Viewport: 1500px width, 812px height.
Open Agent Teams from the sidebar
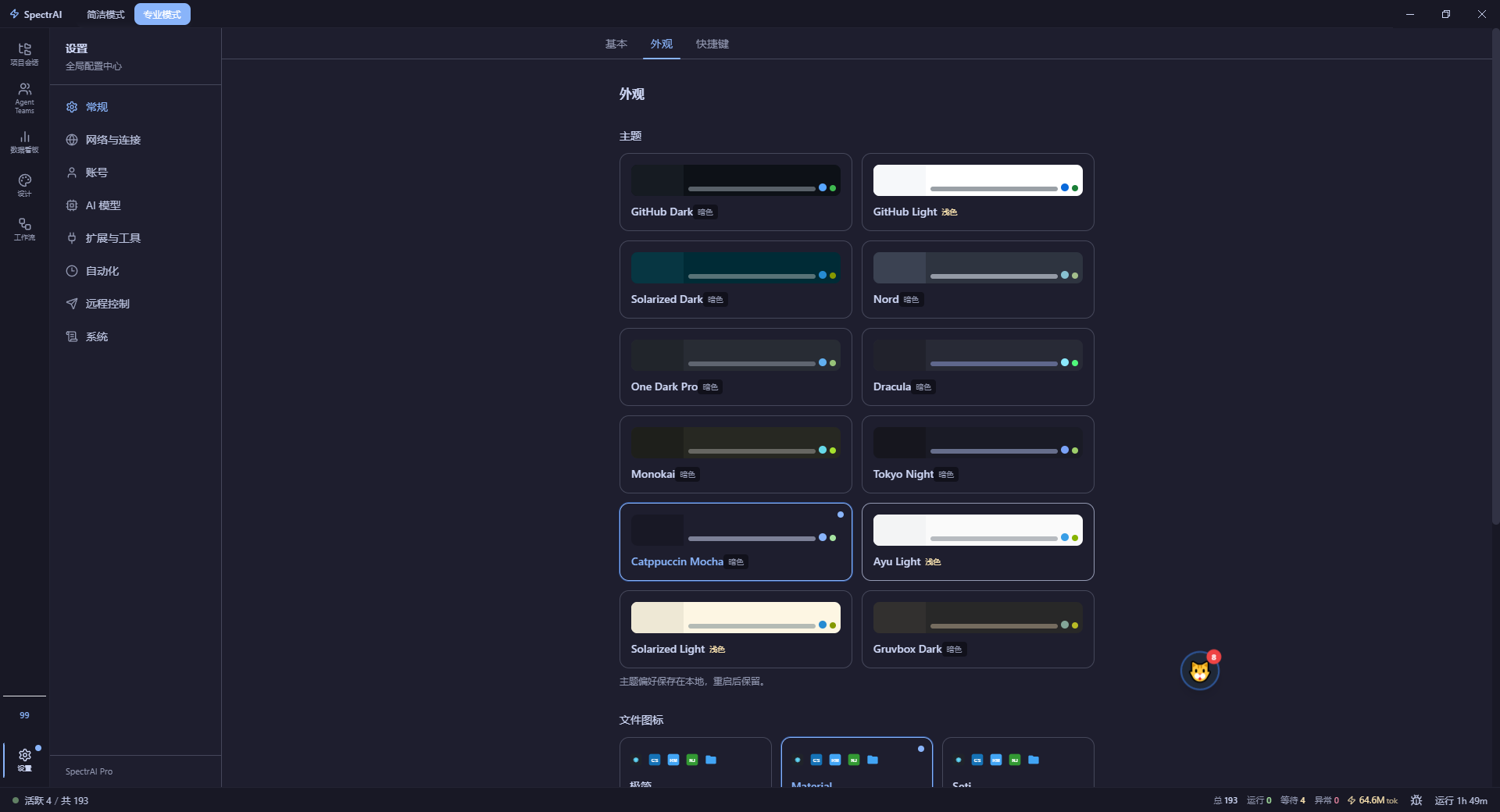click(x=24, y=98)
